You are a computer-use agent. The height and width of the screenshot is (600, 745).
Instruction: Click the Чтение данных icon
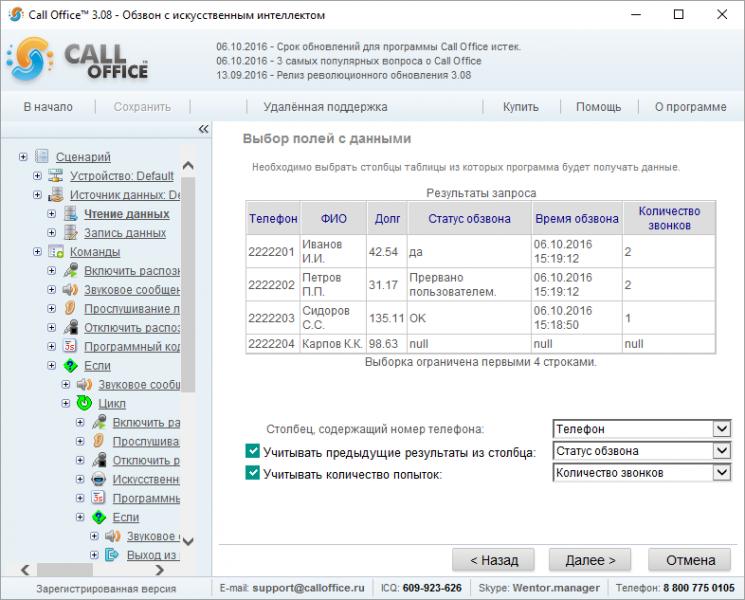pyautogui.click(x=70, y=213)
